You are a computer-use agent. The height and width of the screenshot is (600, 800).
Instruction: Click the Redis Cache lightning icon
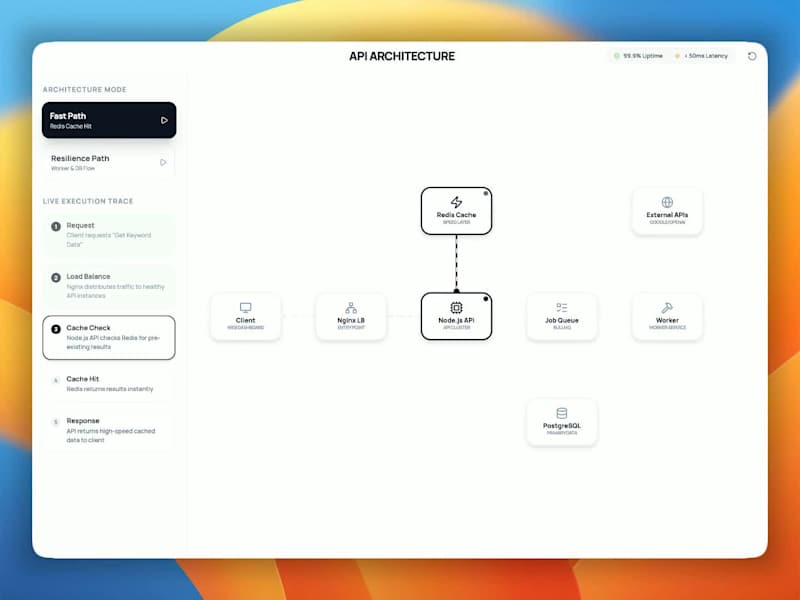[x=456, y=203]
